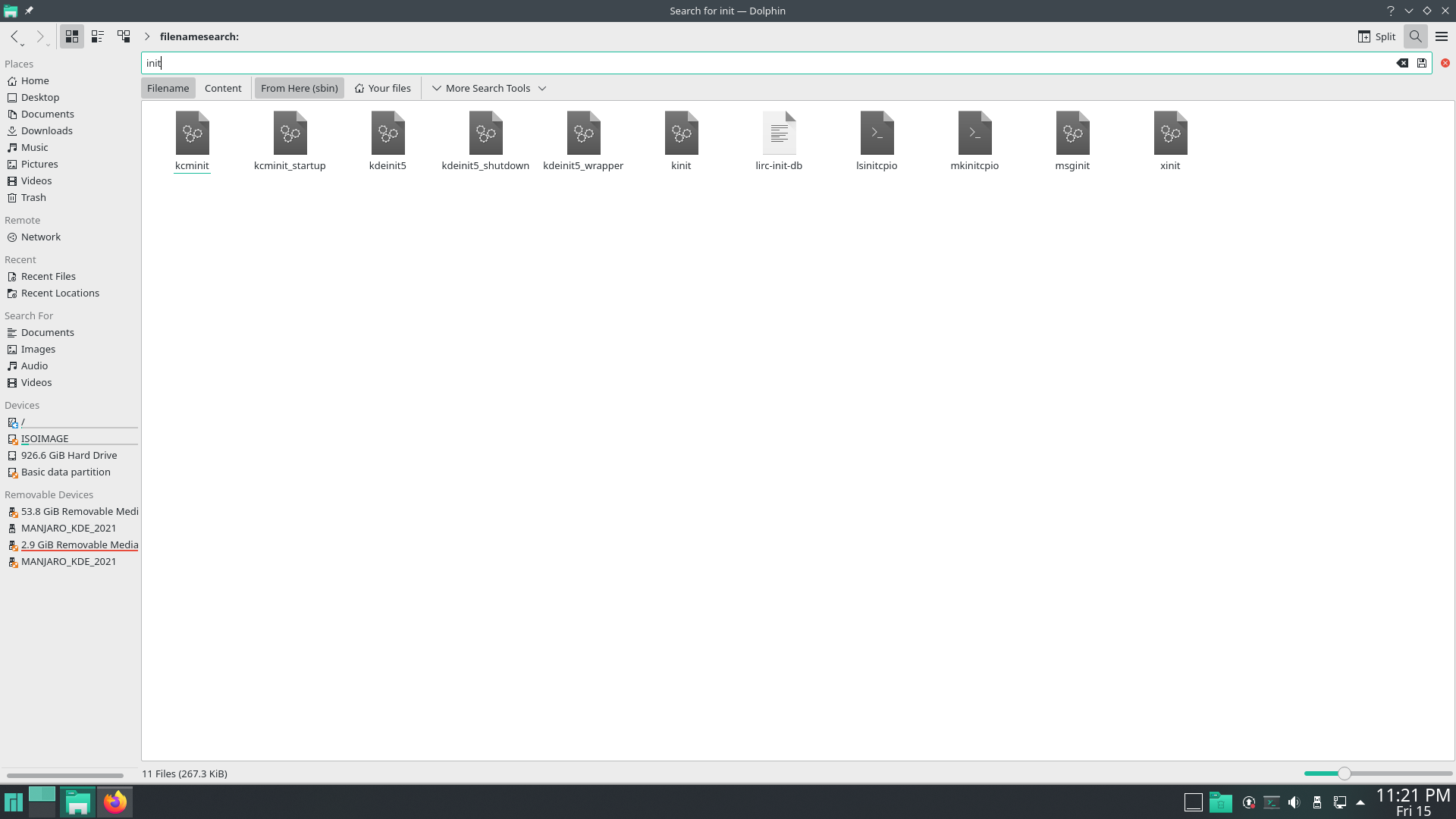Select Your files search scope
Screen dimensions: 1456x819
[382, 88]
